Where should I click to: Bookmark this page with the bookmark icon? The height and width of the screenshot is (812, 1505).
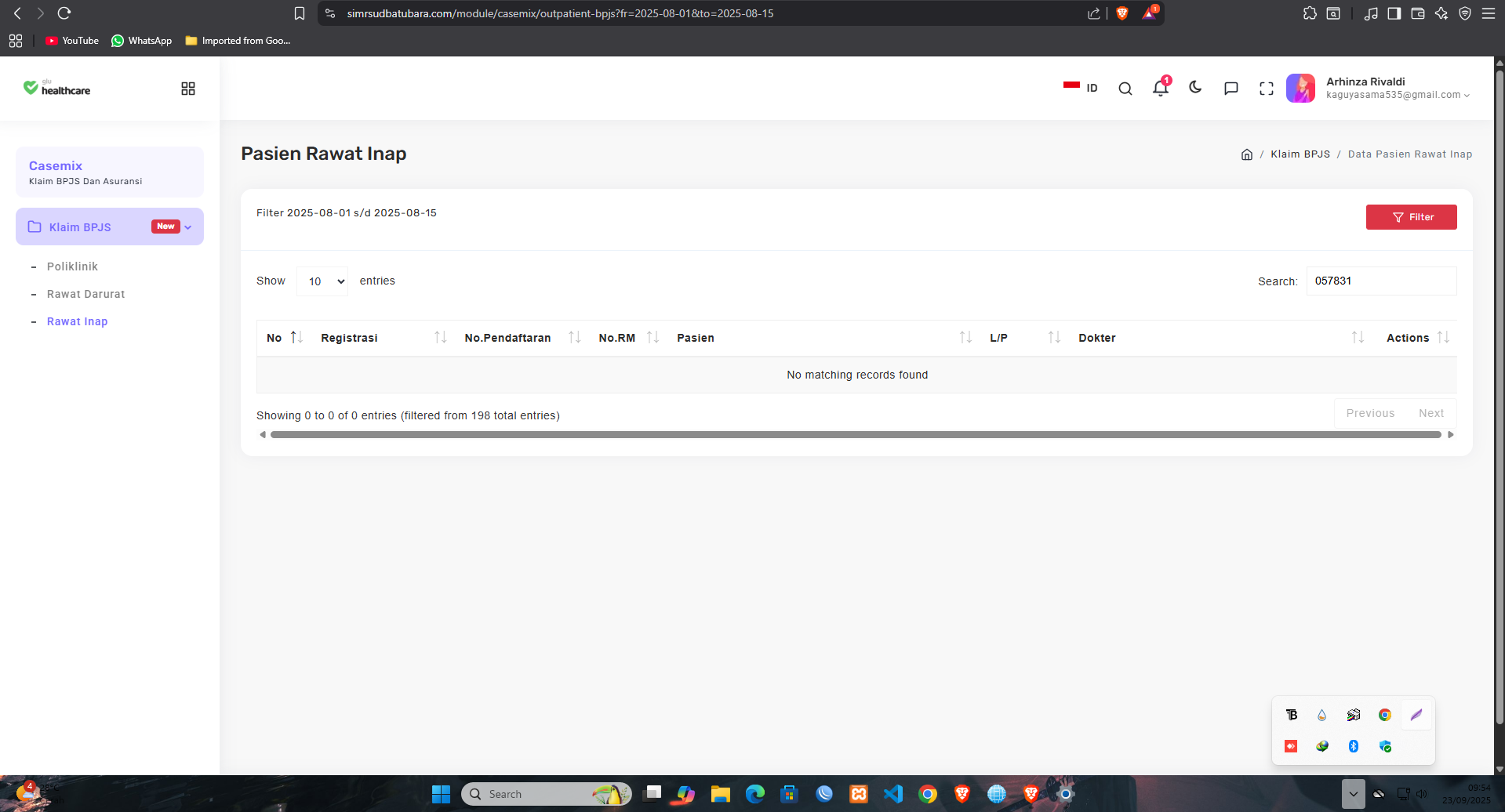[x=300, y=13]
